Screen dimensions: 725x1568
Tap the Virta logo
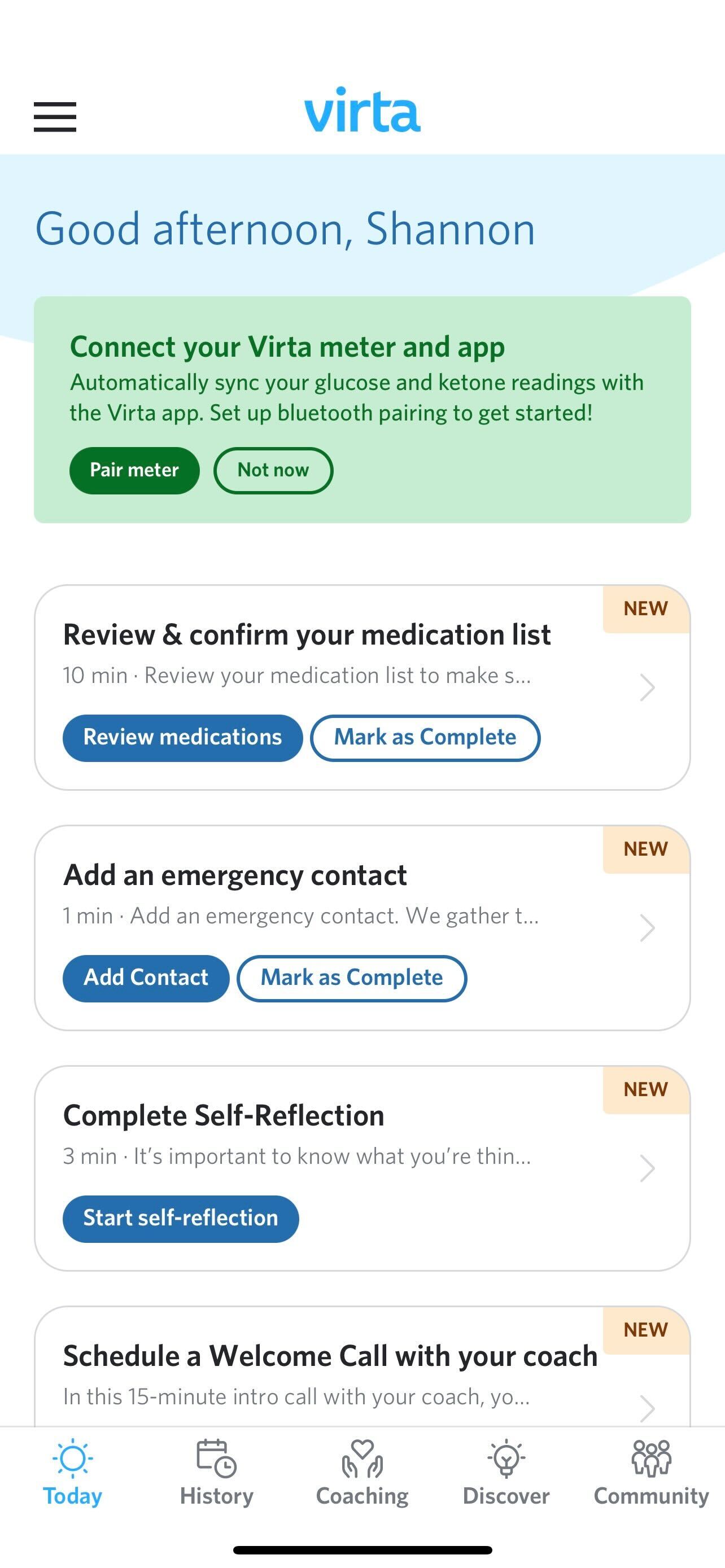[362, 110]
